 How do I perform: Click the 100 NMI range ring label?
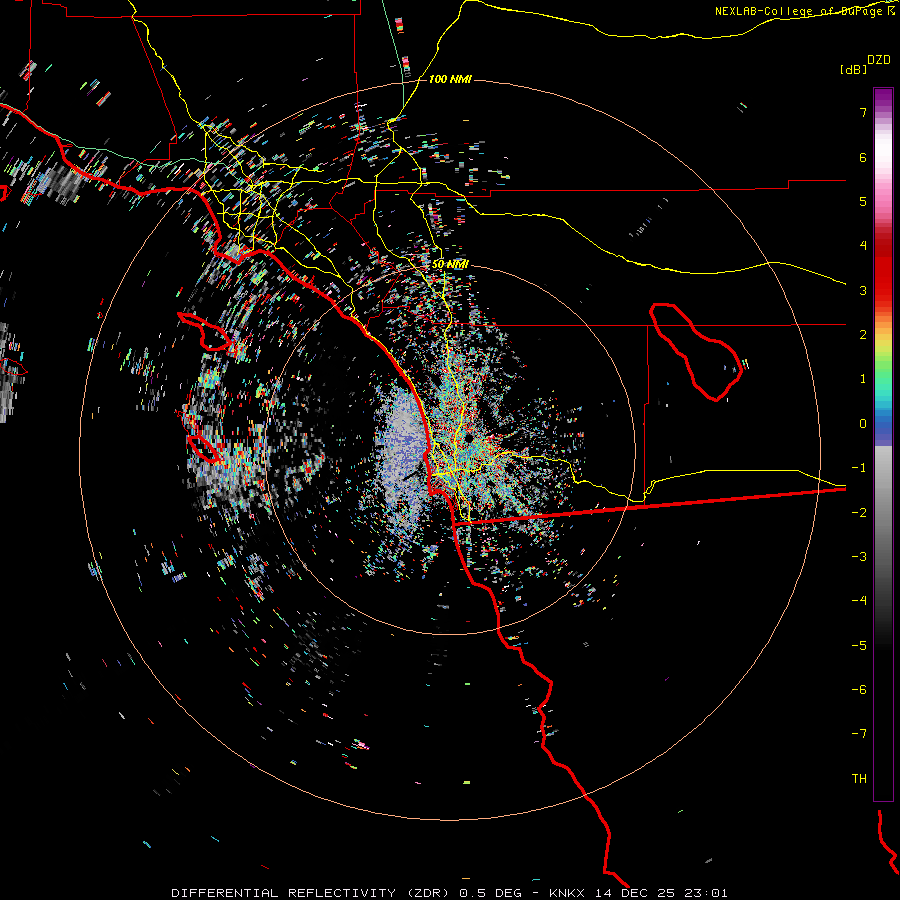450,79
